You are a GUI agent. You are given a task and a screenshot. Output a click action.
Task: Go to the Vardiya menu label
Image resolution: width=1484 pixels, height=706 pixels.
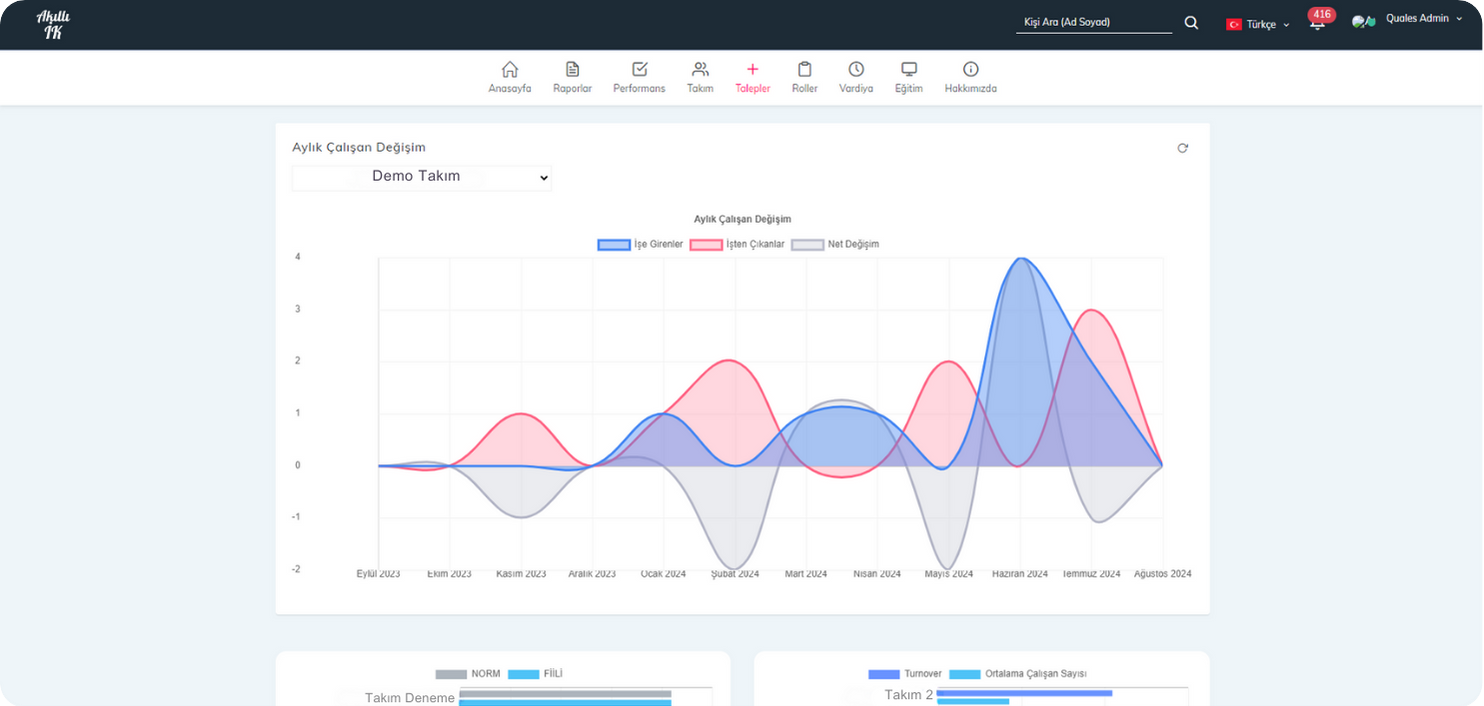coord(856,89)
